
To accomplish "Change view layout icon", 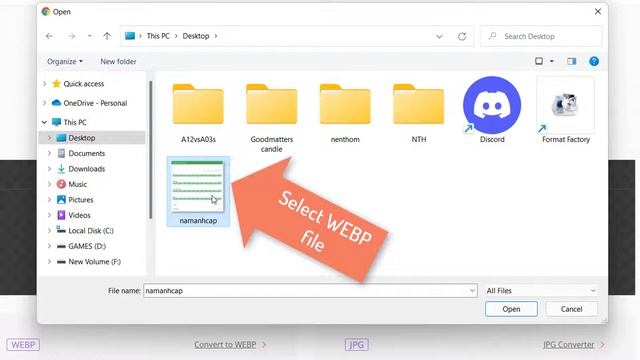I will click(539, 61).
